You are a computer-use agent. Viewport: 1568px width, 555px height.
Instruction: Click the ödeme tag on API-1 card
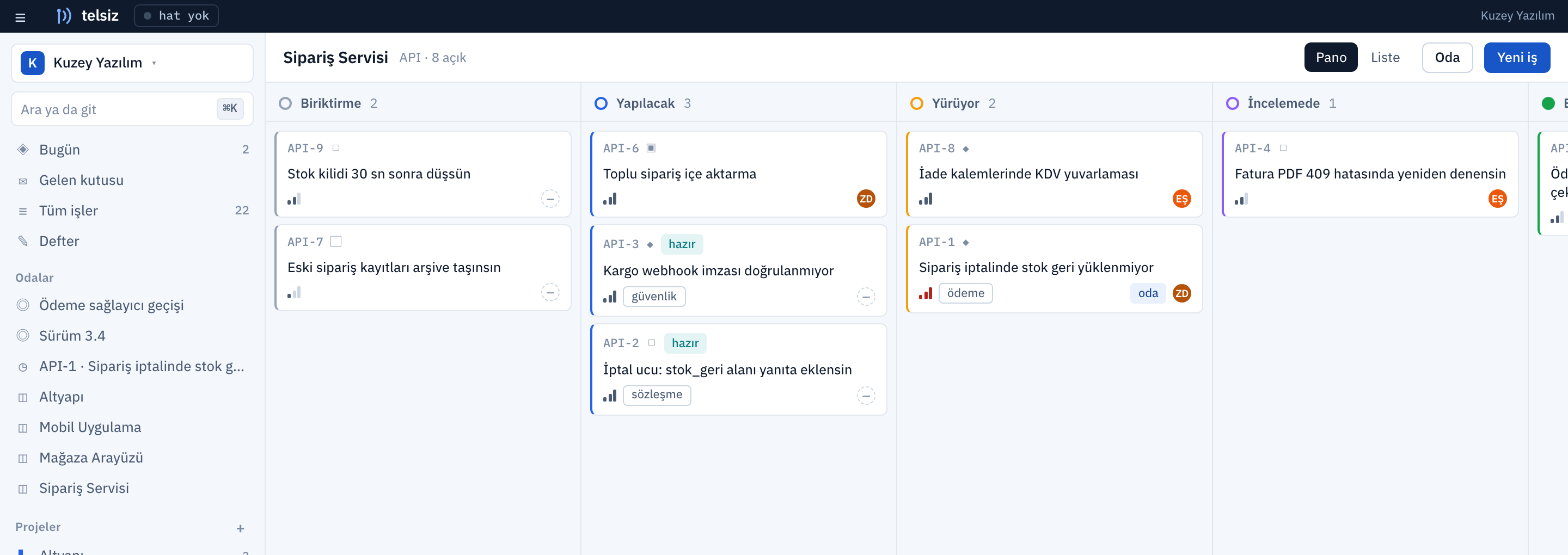(965, 293)
